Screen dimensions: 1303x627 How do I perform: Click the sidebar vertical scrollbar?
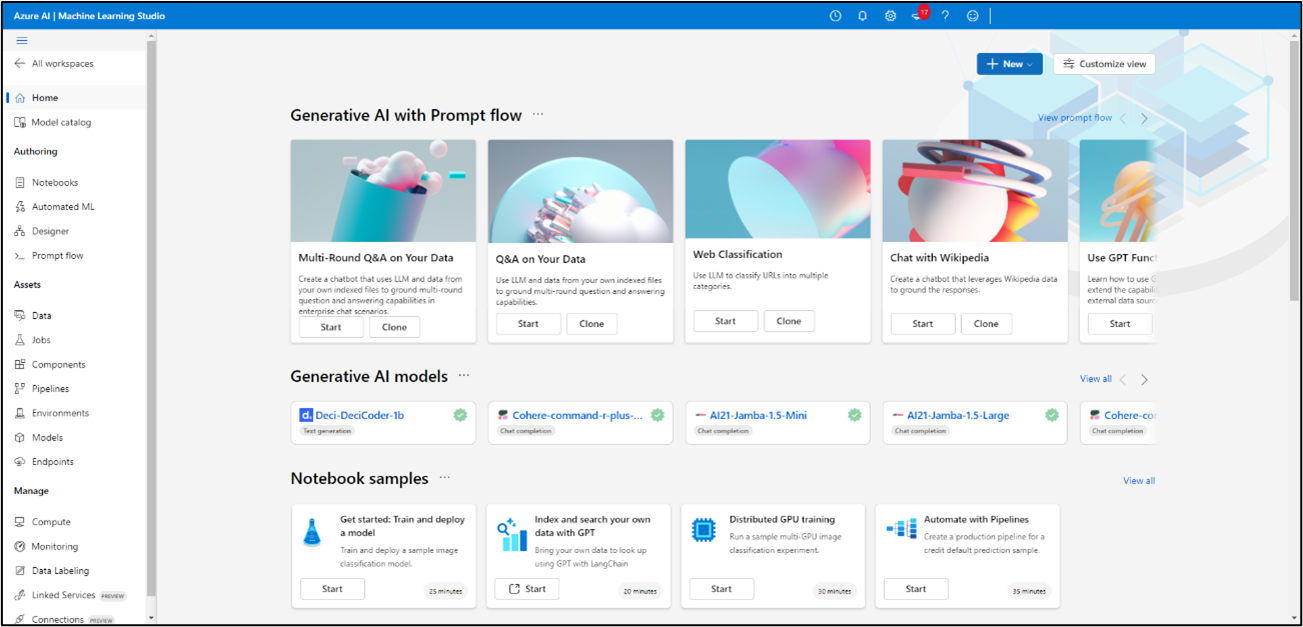152,320
